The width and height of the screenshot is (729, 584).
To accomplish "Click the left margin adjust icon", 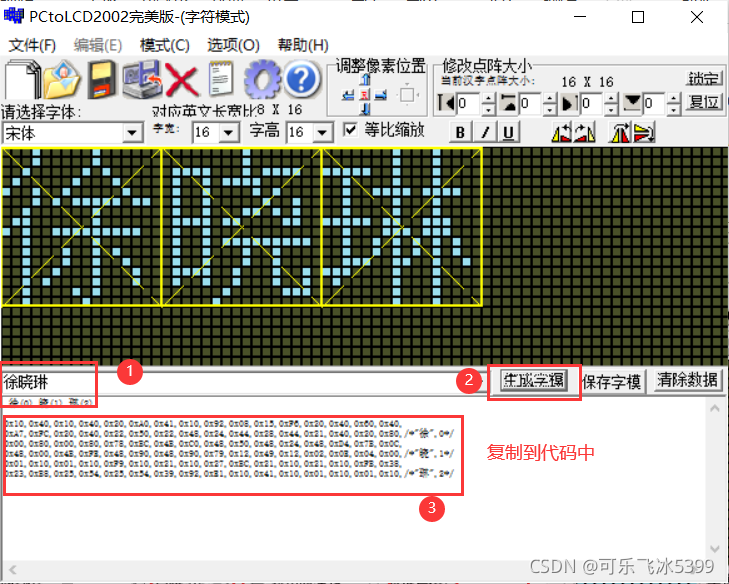I will click(446, 102).
